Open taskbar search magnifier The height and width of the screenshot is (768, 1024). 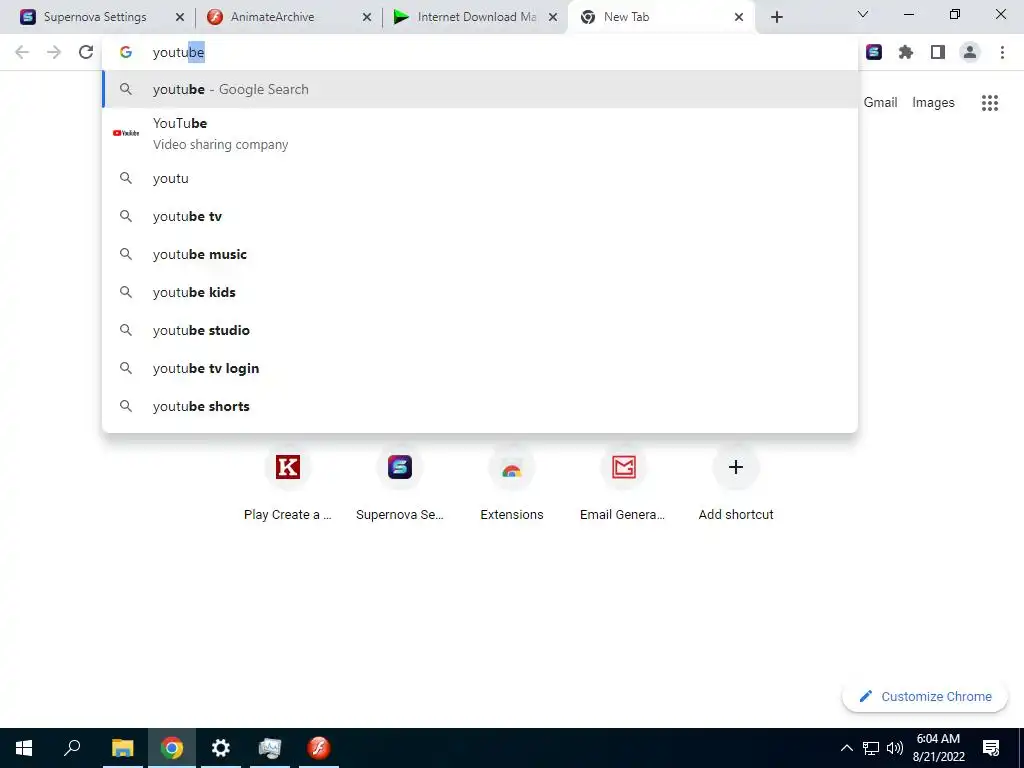(72, 748)
